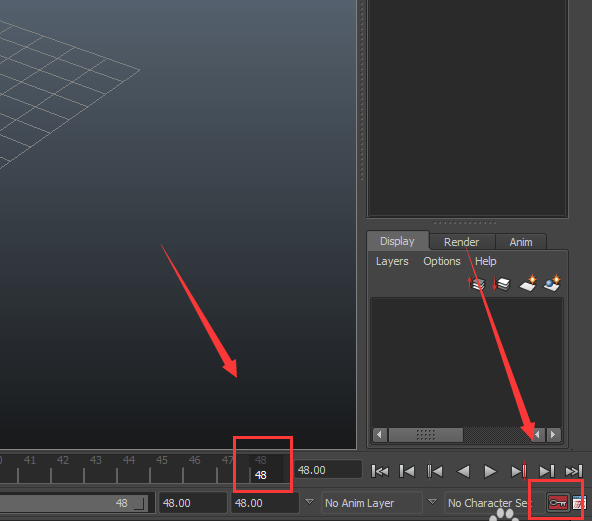The height and width of the screenshot is (521, 592).
Task: Step forward one frame
Action: click(x=547, y=471)
